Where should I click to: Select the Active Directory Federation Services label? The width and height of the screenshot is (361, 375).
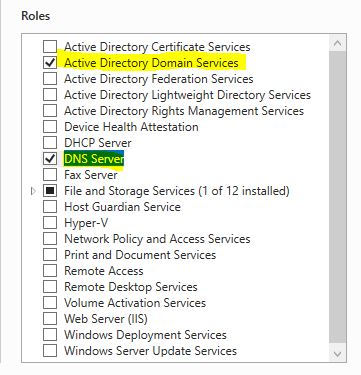click(x=159, y=79)
